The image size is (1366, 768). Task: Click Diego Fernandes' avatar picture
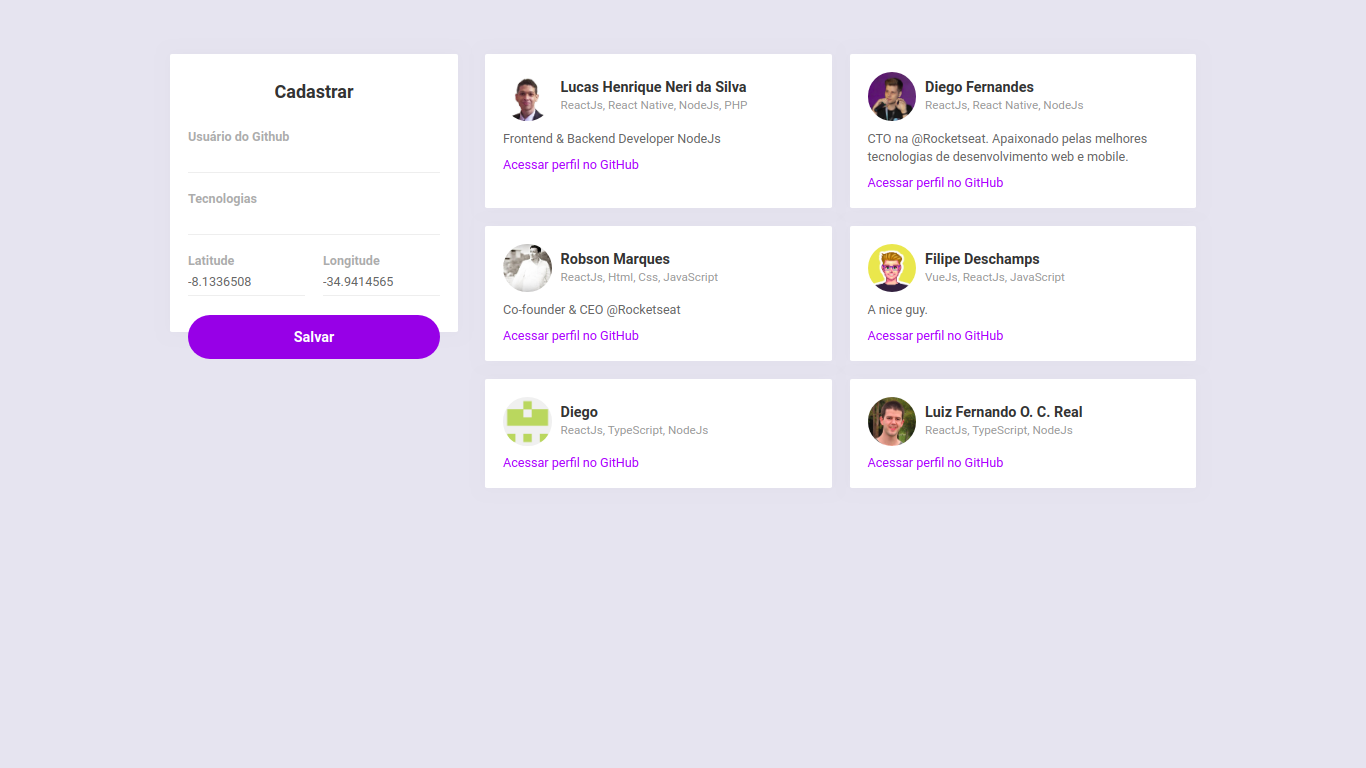892,96
